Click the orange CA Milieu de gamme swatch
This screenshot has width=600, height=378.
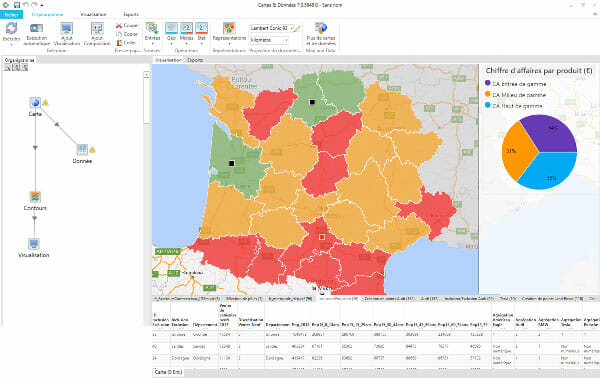[488, 94]
